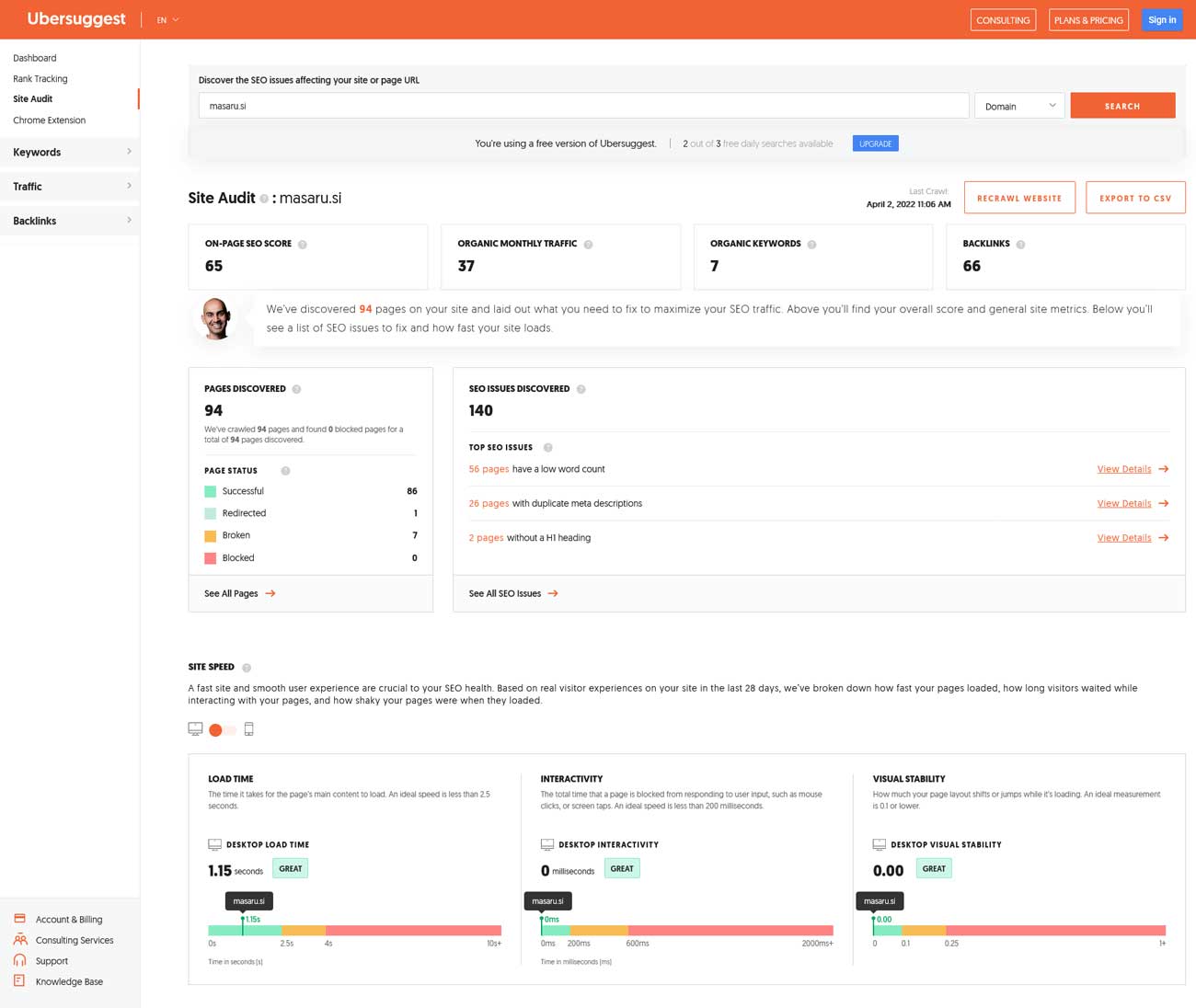Expand the Backlinks sidebar section
The width and height of the screenshot is (1196, 1008).
[x=70, y=221]
